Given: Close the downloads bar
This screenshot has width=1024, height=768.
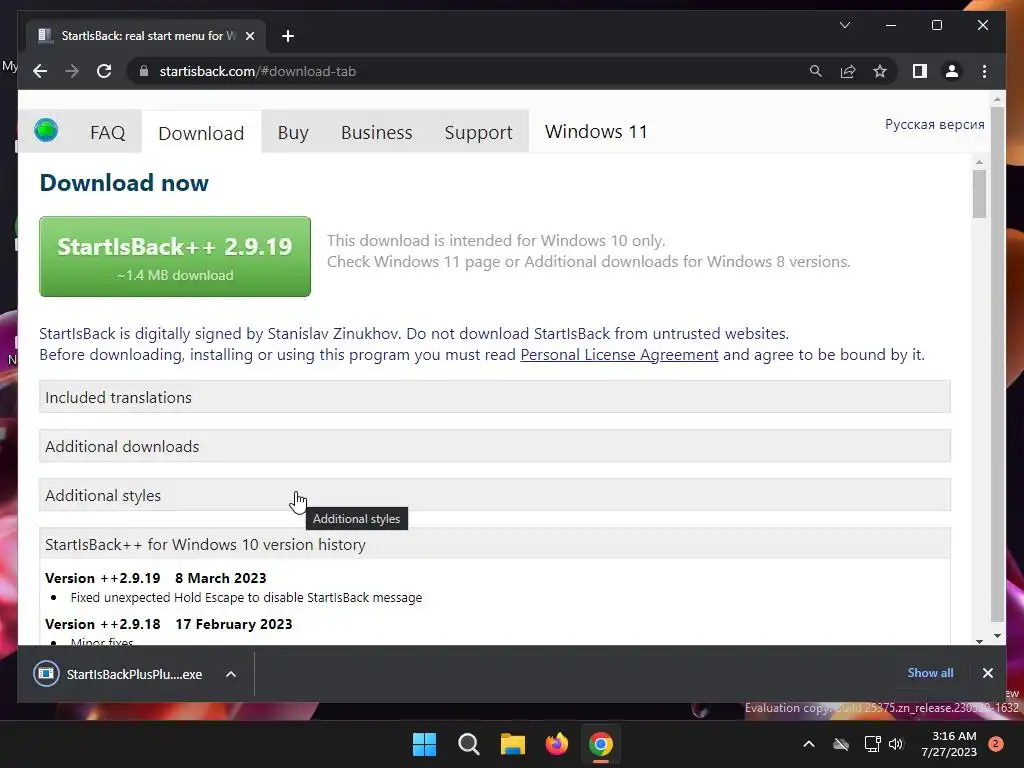Looking at the screenshot, I should point(987,673).
